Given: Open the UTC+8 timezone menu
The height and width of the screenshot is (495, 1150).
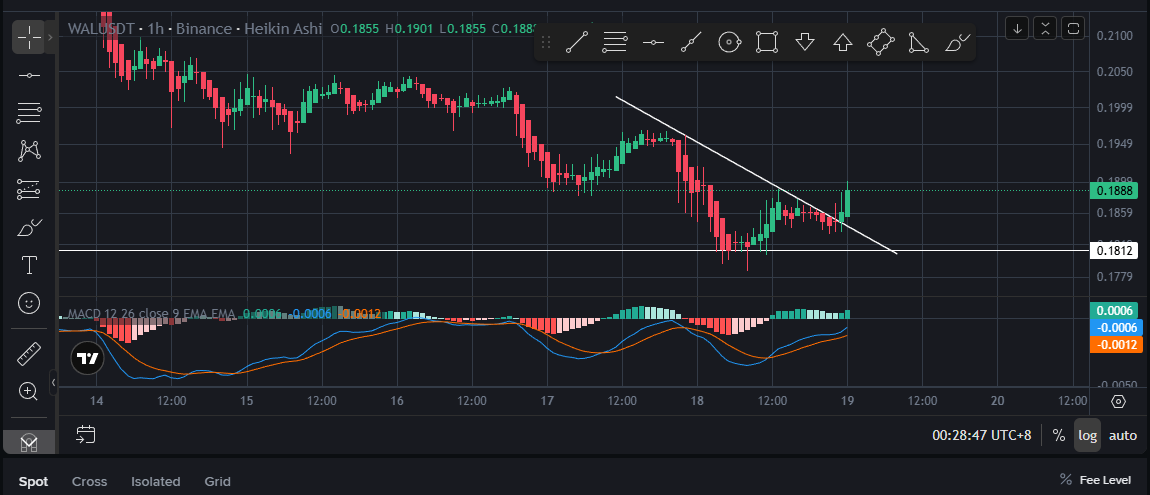Looking at the screenshot, I should click(981, 435).
